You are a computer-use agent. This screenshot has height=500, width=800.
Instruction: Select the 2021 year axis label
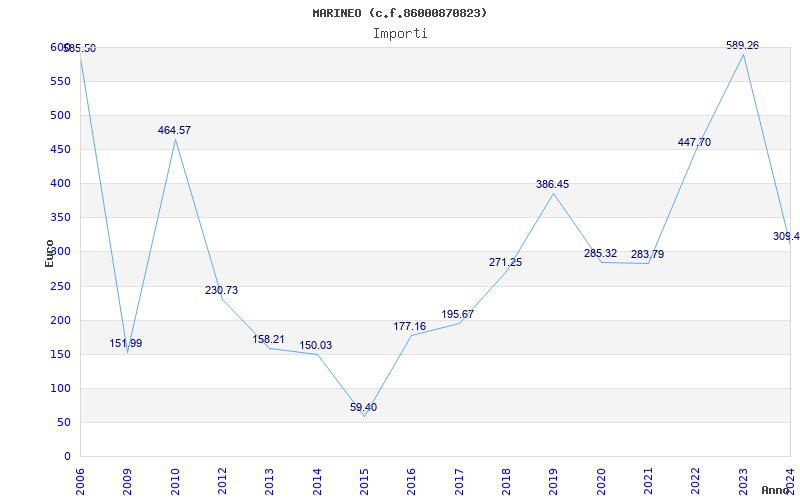tap(648, 481)
